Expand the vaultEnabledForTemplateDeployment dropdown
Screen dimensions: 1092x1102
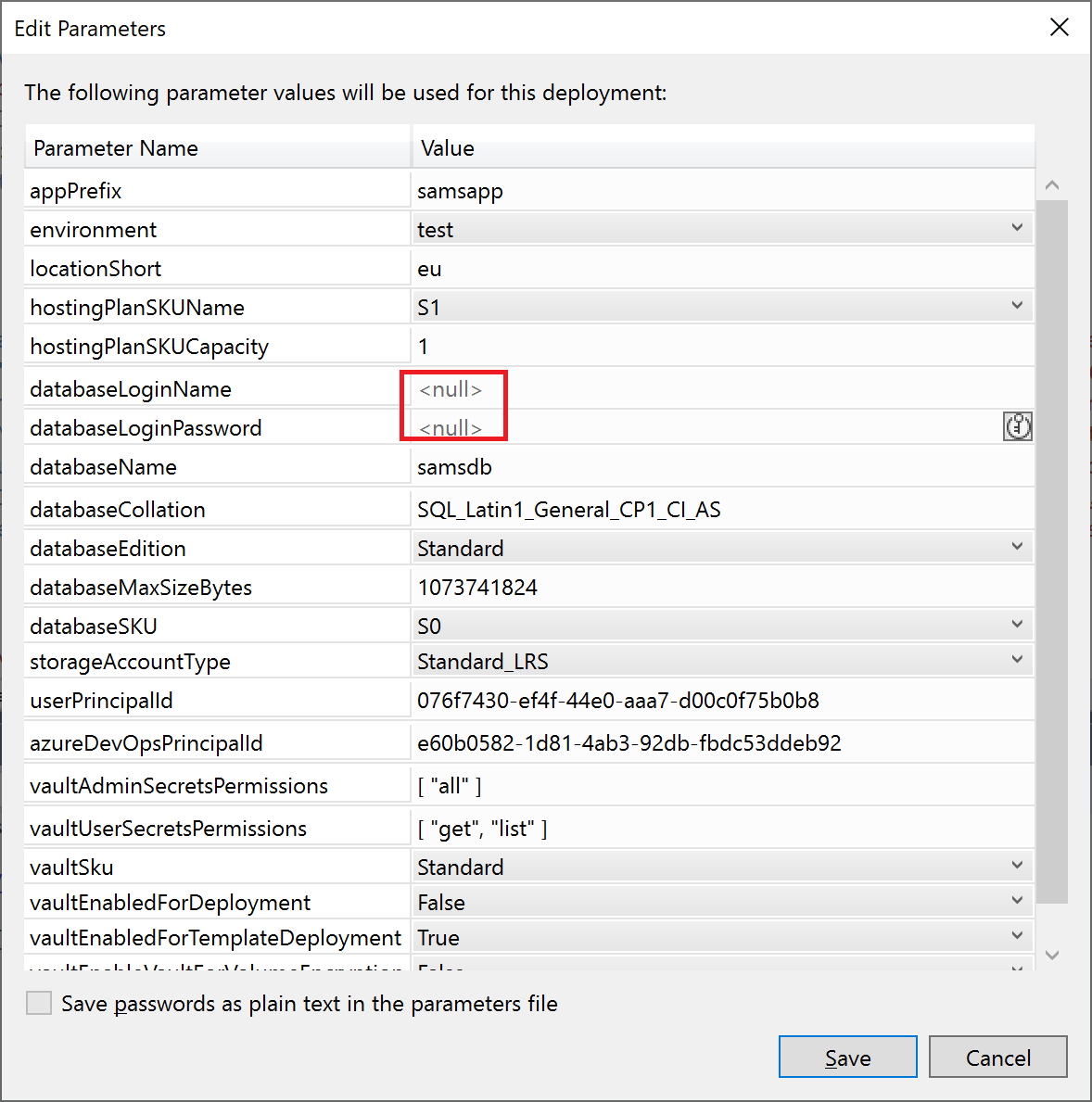[1017, 937]
